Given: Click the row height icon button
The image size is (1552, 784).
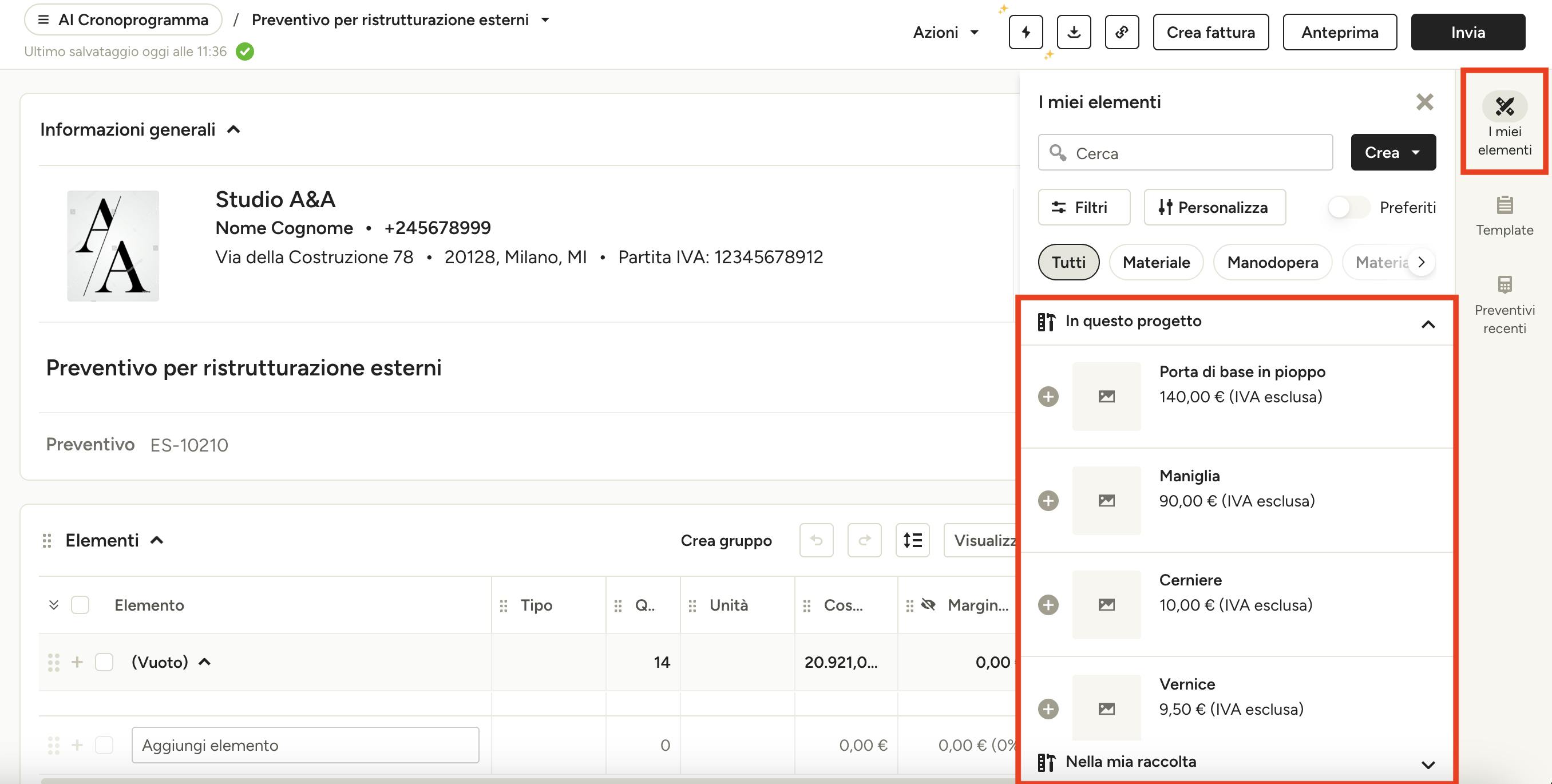Looking at the screenshot, I should coord(913,540).
